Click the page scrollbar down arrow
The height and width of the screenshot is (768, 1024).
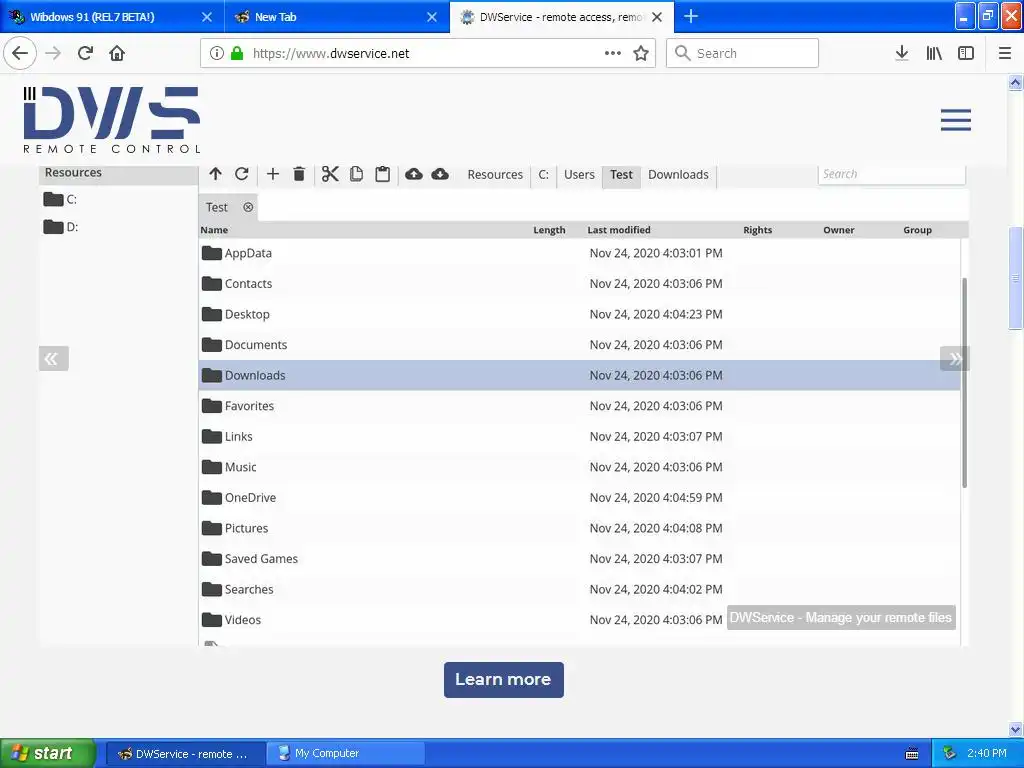1015,729
